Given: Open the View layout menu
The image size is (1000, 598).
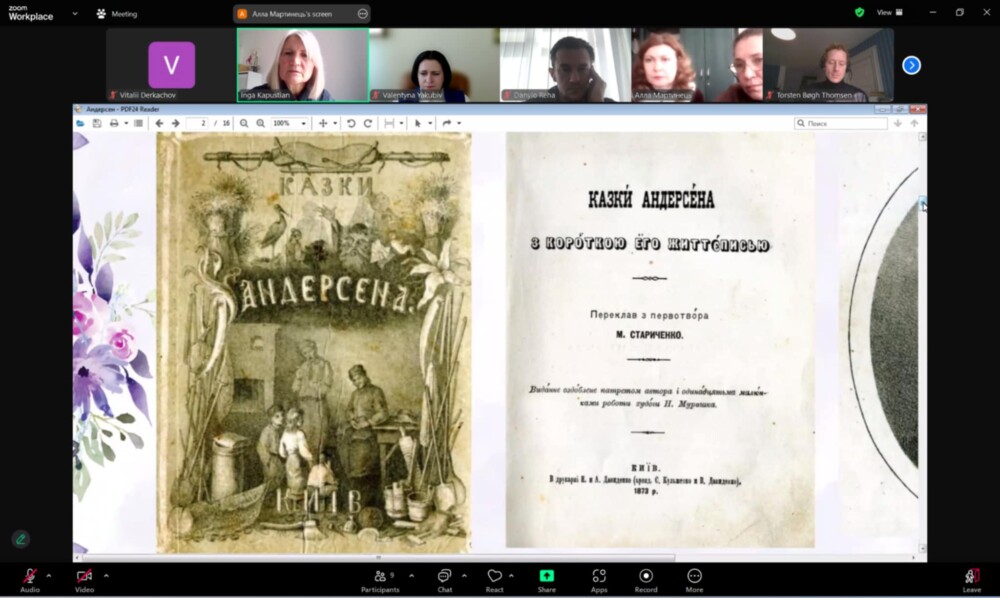Looking at the screenshot, I should [x=889, y=12].
